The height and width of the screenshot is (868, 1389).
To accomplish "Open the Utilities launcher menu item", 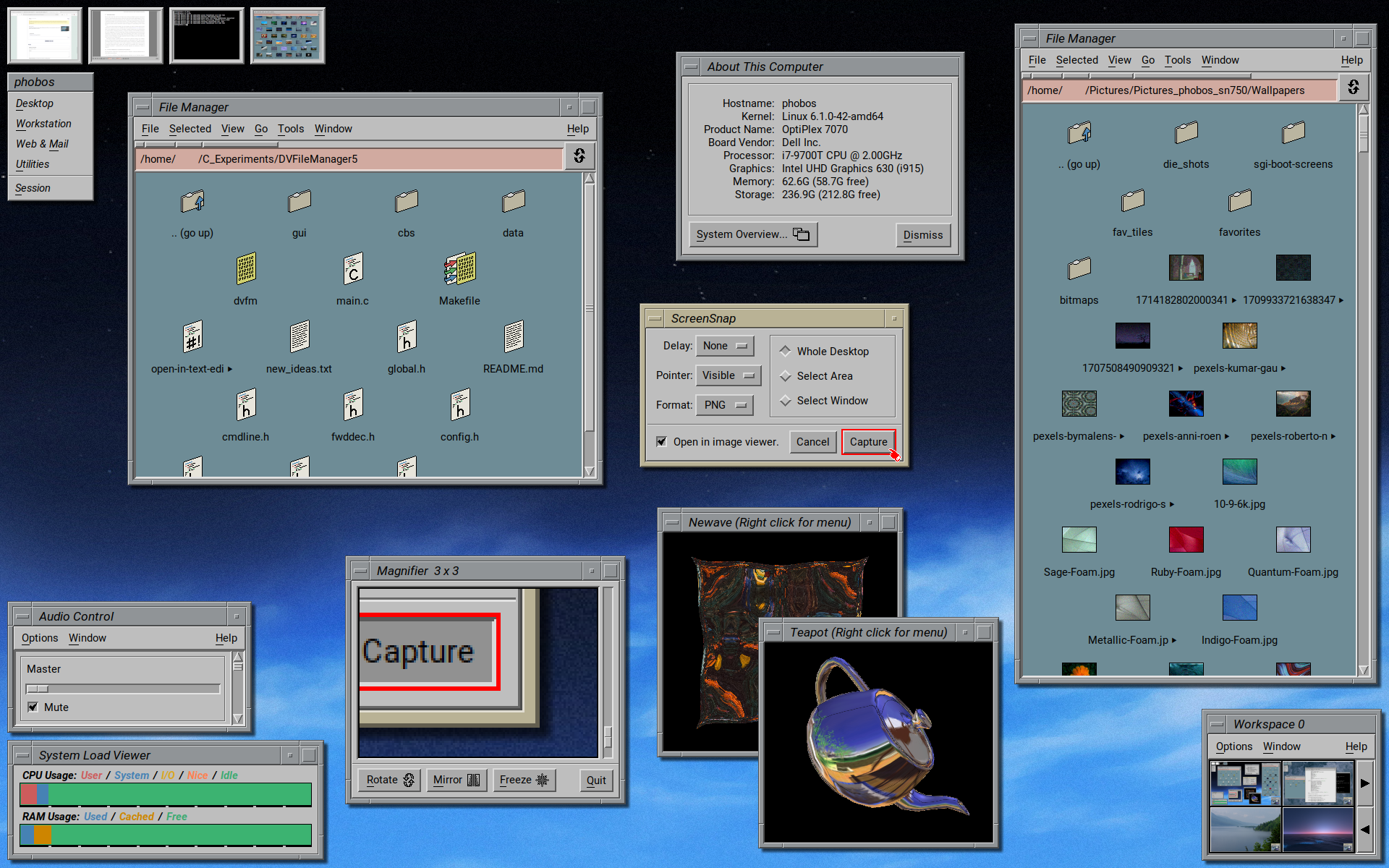I will click(33, 164).
